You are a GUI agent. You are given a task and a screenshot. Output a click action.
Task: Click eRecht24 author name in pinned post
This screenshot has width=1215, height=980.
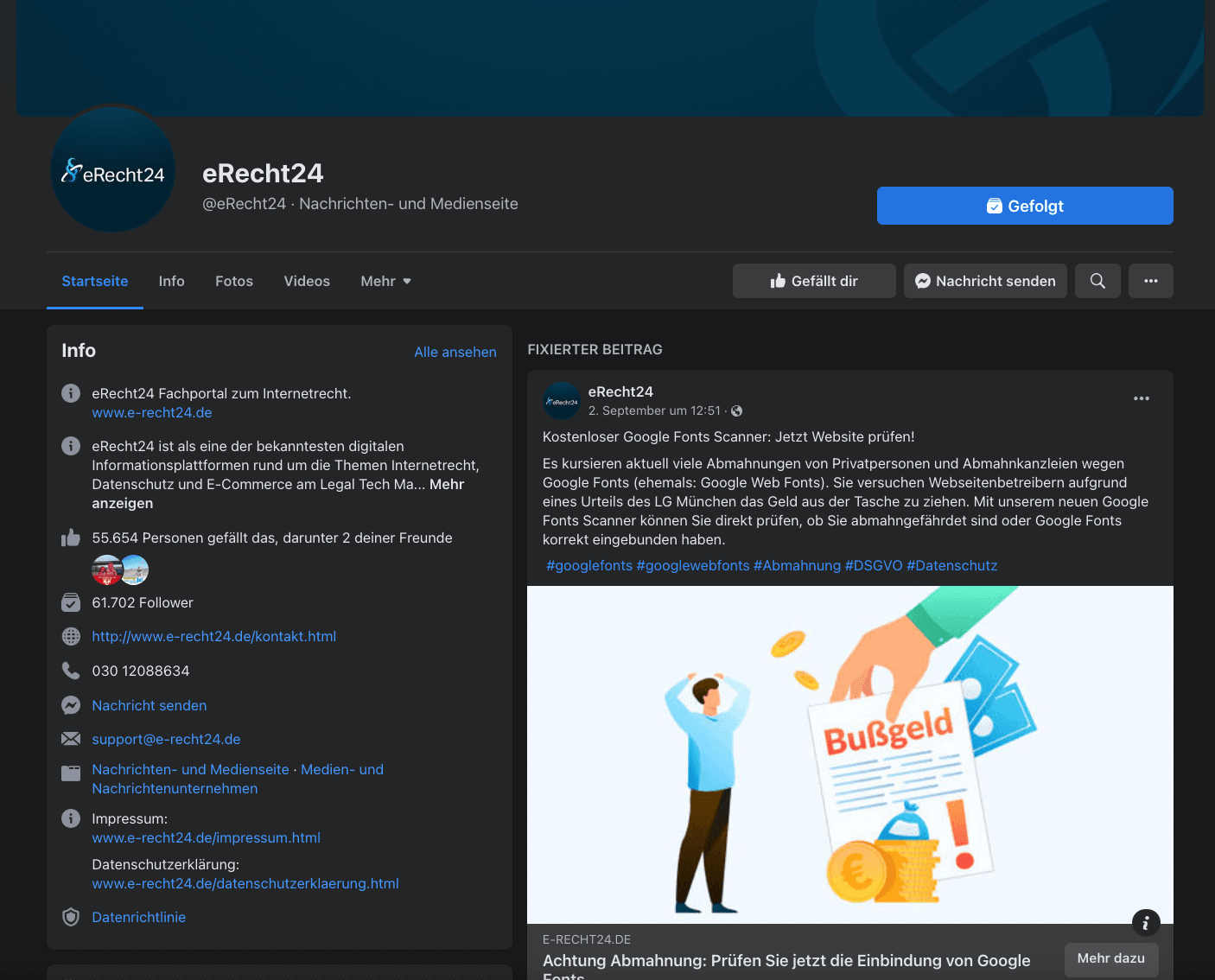coord(620,391)
